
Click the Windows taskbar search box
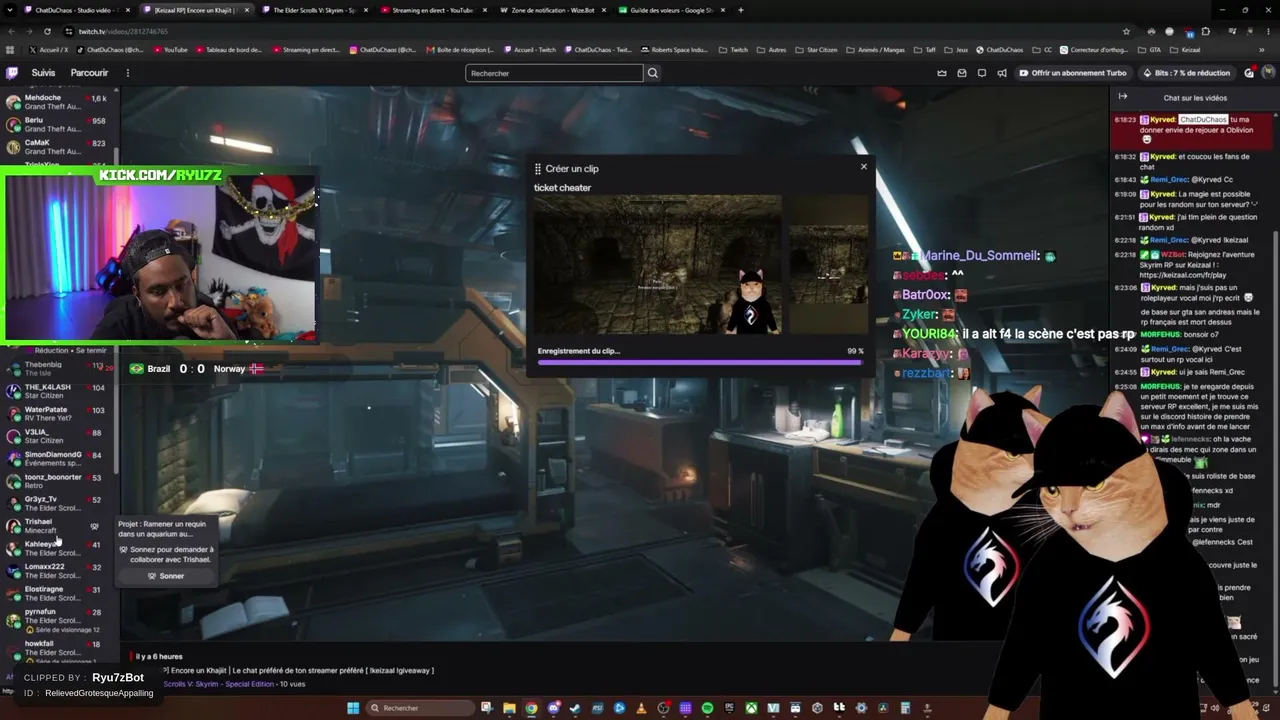(420, 708)
